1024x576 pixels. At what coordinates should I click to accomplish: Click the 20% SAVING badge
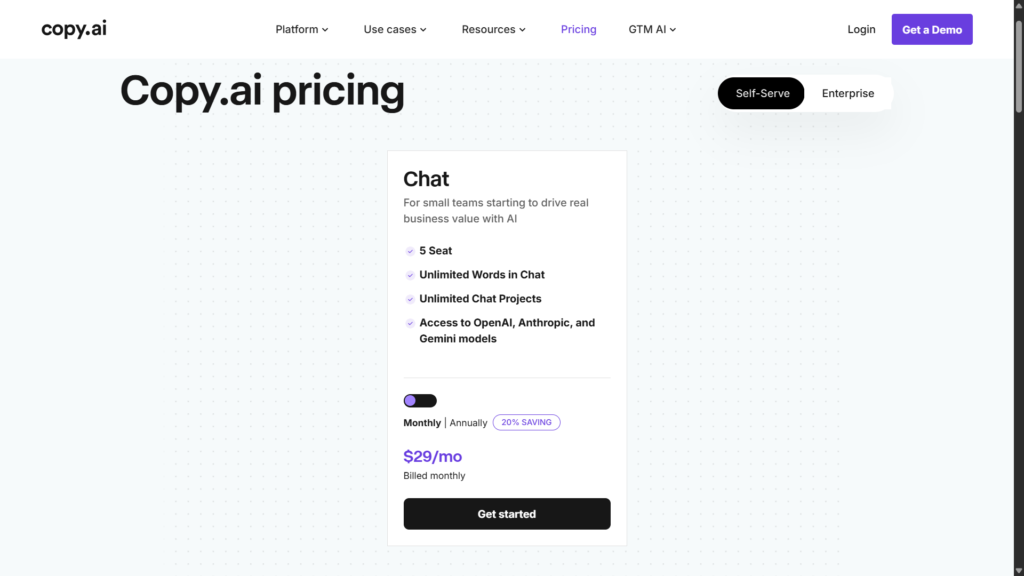click(x=526, y=423)
